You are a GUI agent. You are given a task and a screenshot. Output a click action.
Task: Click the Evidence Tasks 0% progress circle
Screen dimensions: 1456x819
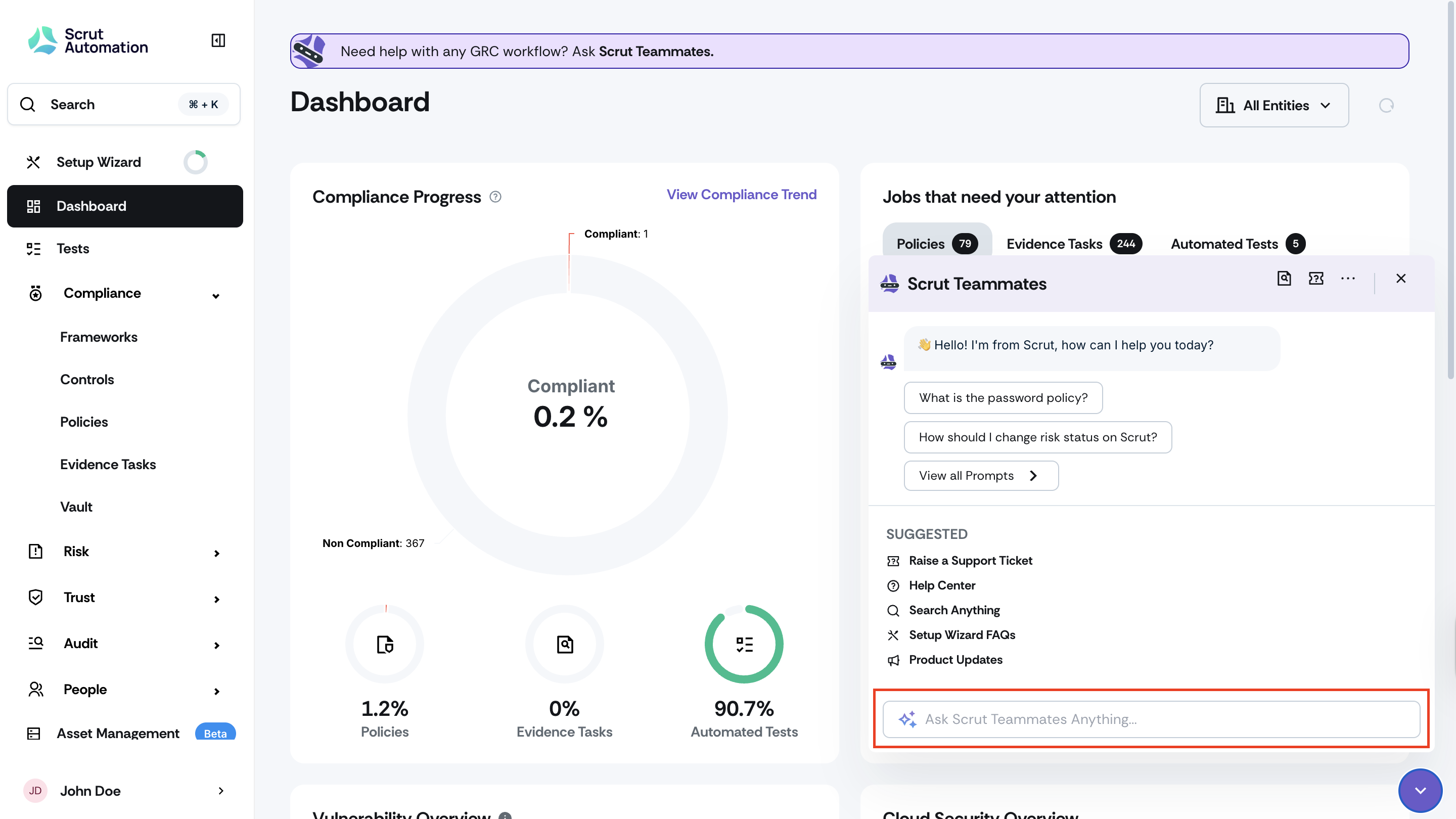(x=564, y=644)
